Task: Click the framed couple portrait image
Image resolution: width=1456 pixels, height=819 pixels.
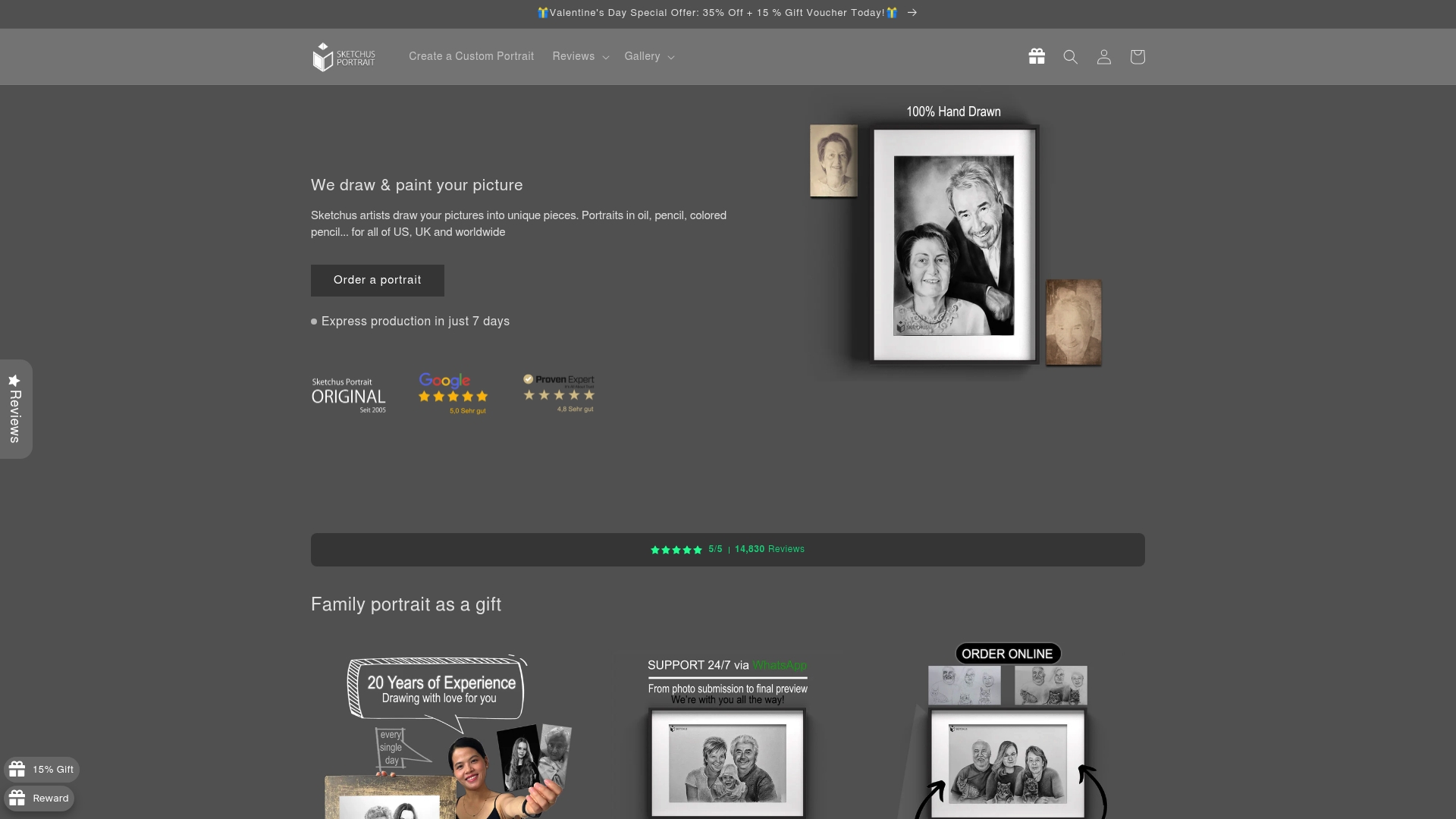Action: click(953, 244)
